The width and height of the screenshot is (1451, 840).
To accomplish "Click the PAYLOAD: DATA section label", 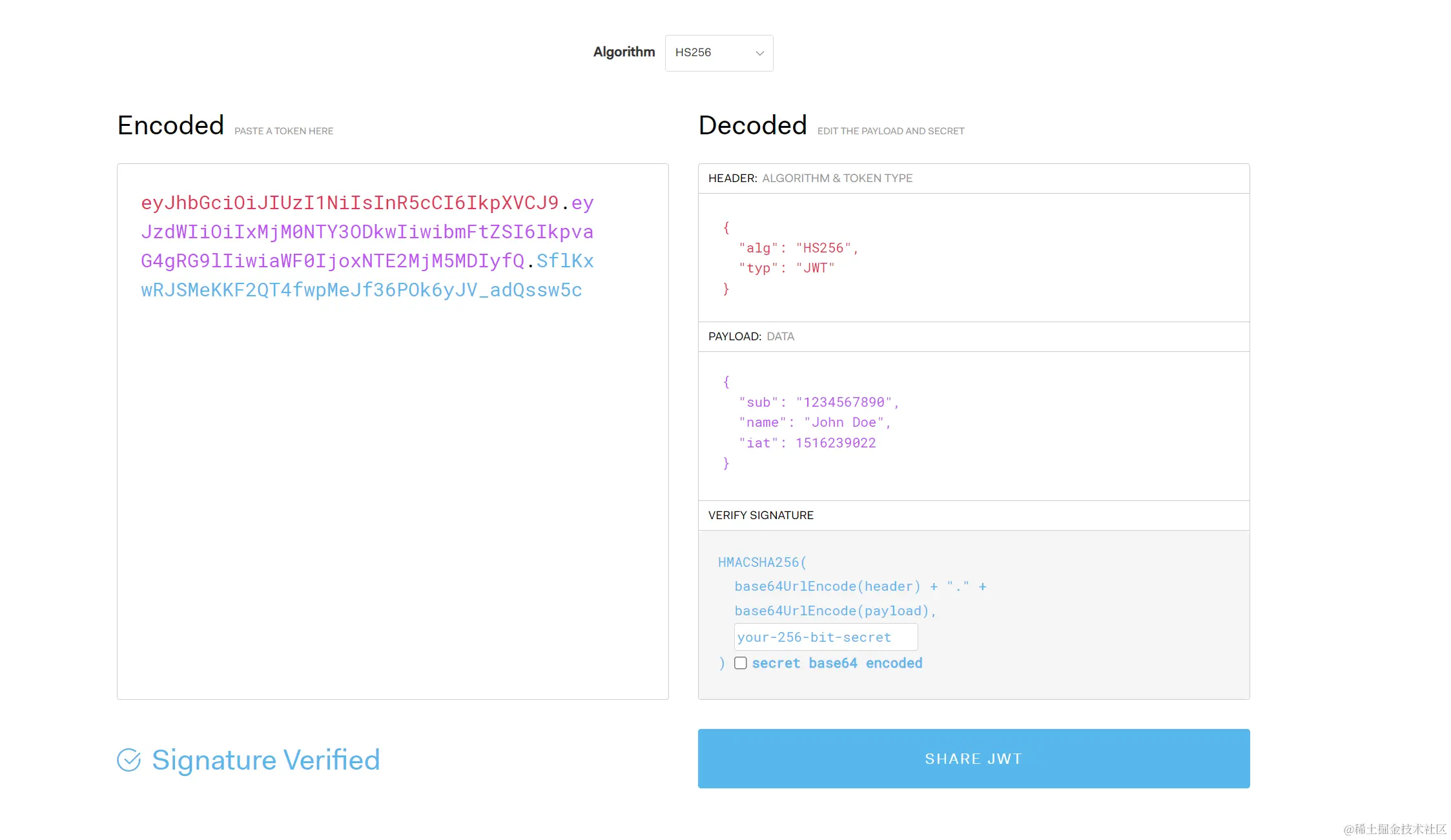I will [751, 336].
